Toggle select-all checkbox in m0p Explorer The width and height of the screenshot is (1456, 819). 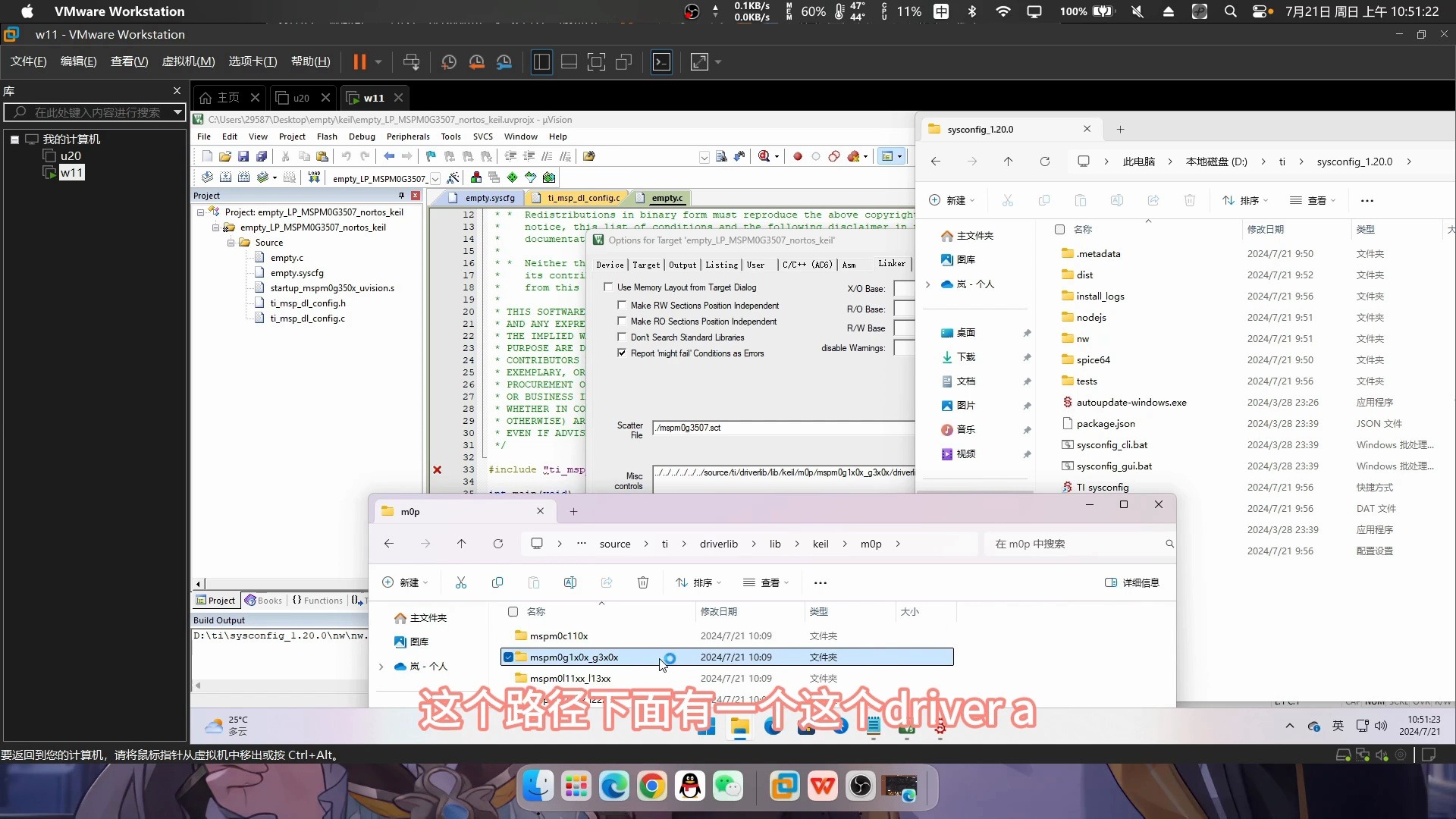coord(513,612)
